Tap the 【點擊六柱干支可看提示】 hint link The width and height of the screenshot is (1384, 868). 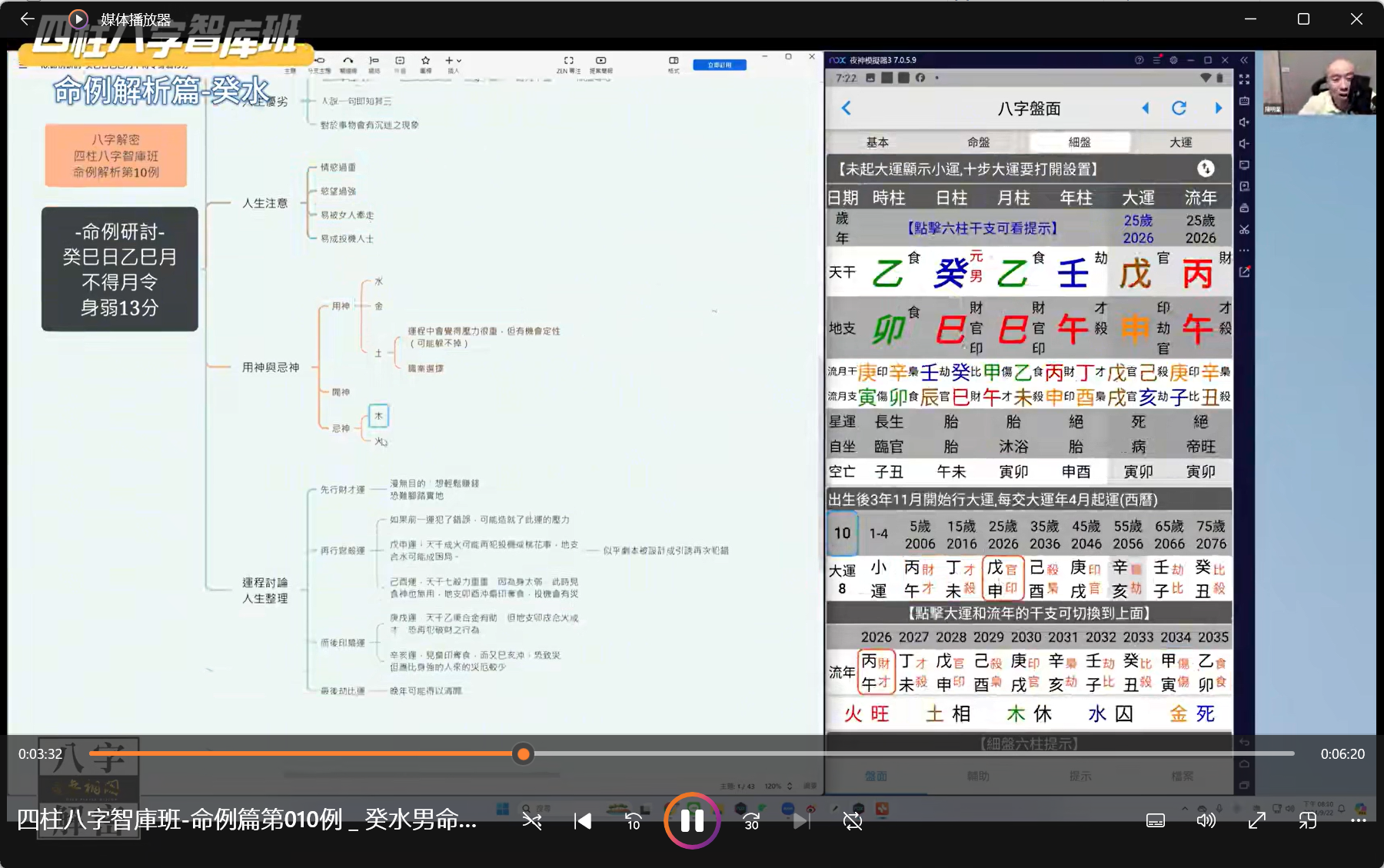[982, 228]
